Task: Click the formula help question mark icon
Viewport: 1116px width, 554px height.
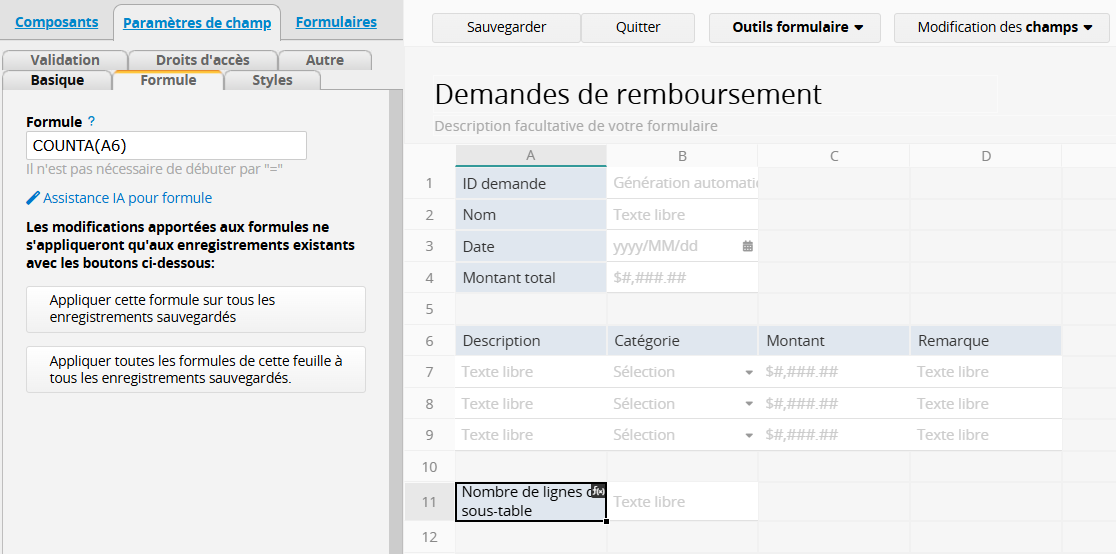Action: 92,122
